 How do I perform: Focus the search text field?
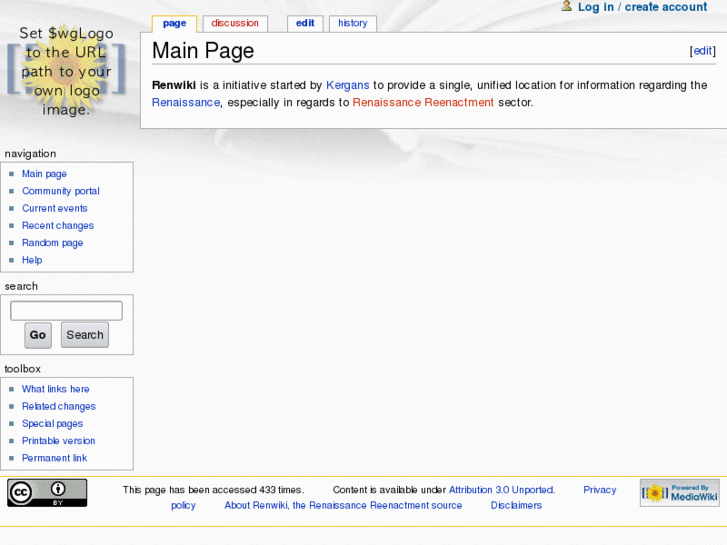pyautogui.click(x=66, y=311)
